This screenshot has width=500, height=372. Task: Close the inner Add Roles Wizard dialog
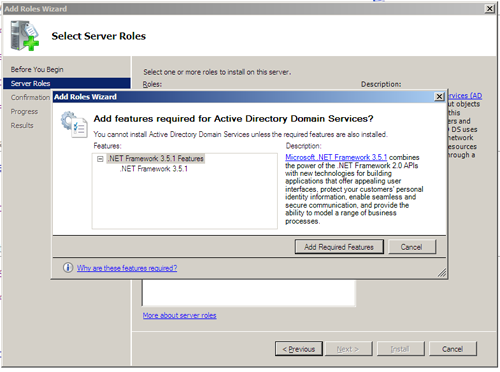(440, 97)
